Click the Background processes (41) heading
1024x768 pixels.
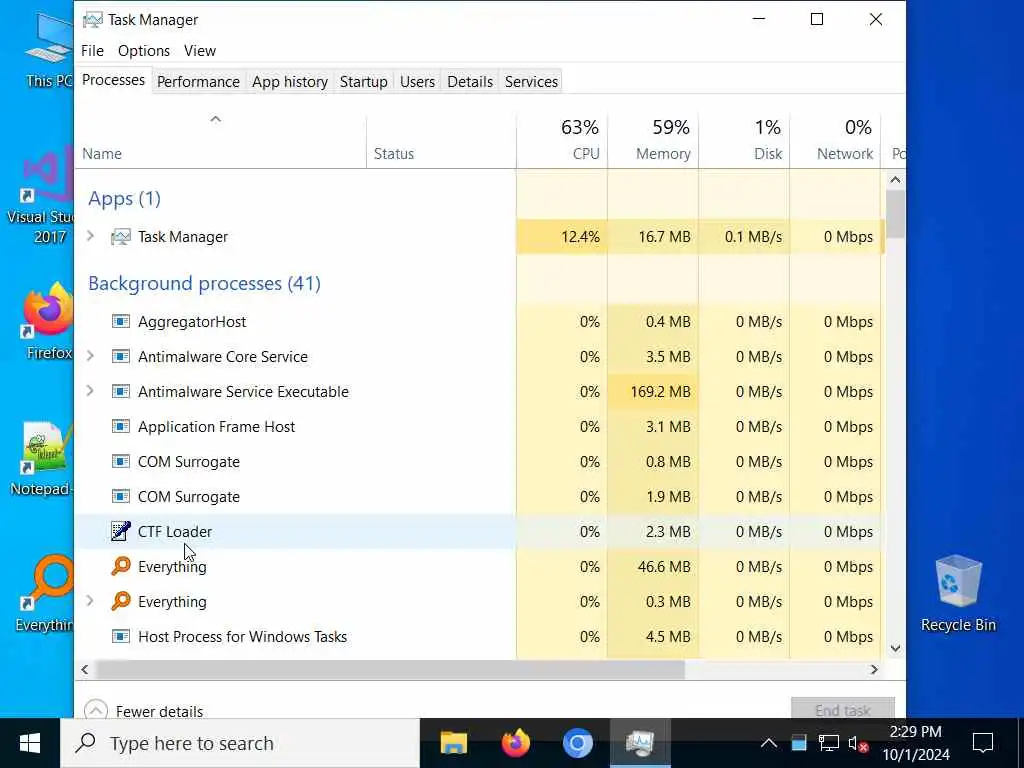coord(204,283)
